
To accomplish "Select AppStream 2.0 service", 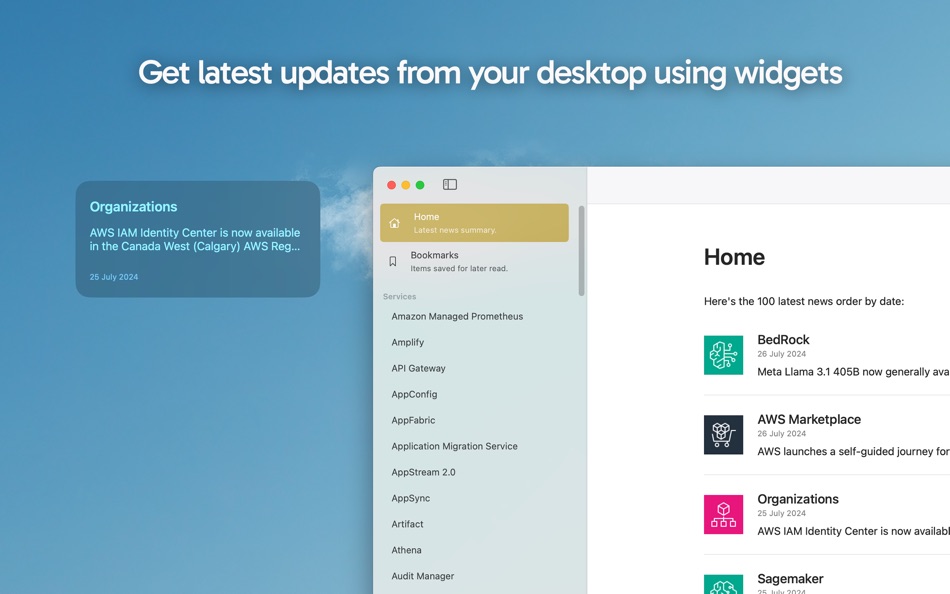I will 424,472.
